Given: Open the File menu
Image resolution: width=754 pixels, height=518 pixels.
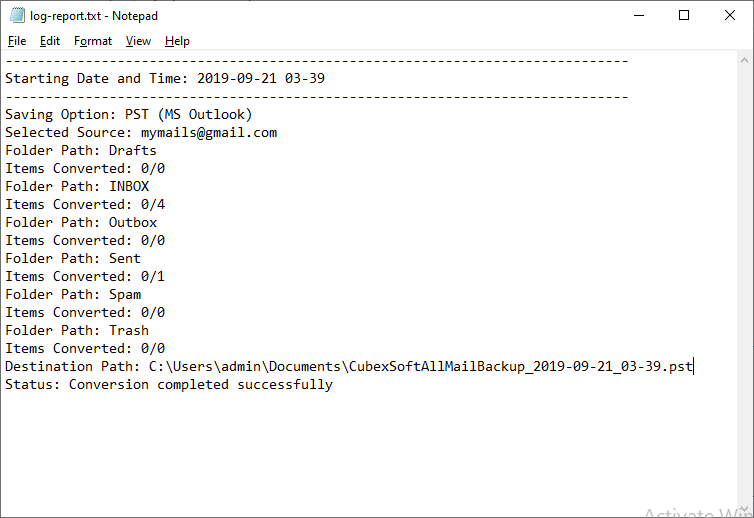Looking at the screenshot, I should [17, 41].
